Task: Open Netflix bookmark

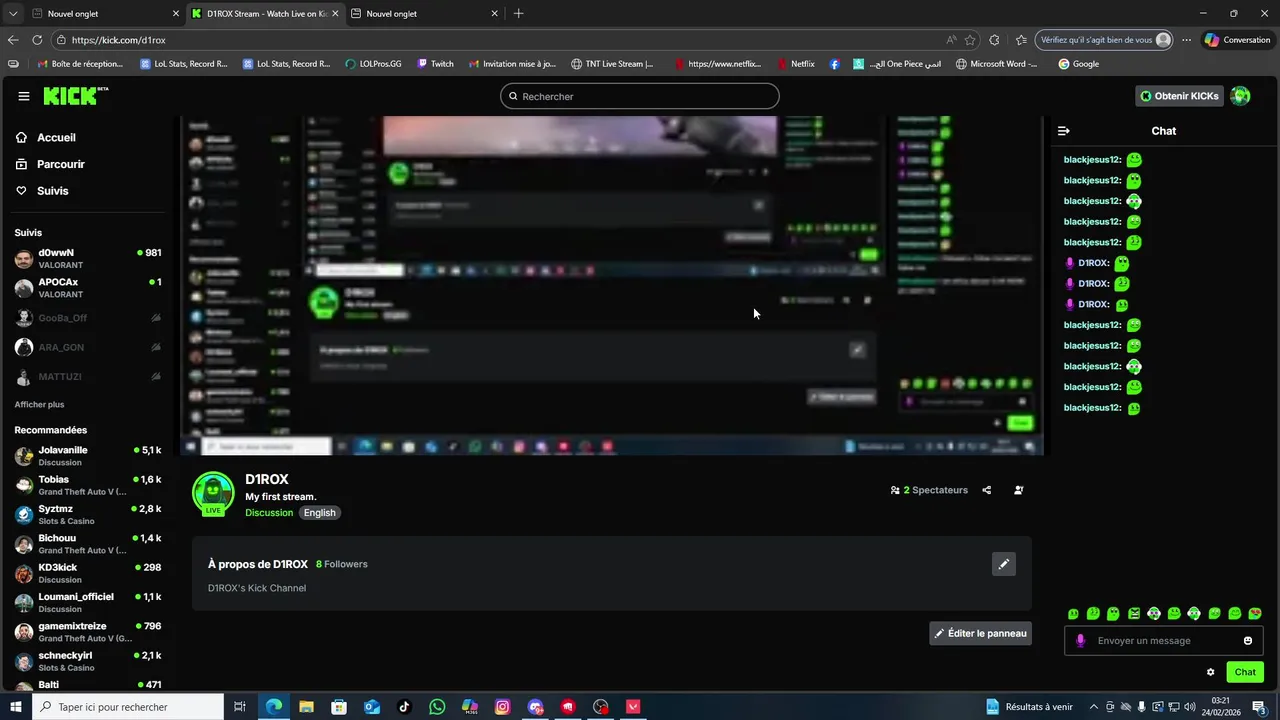Action: [x=796, y=64]
